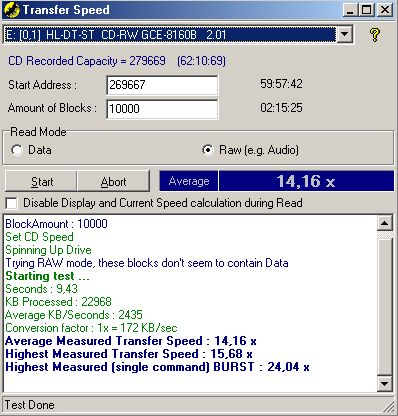Click the KB Processed : 22968 log line

(x=58, y=302)
